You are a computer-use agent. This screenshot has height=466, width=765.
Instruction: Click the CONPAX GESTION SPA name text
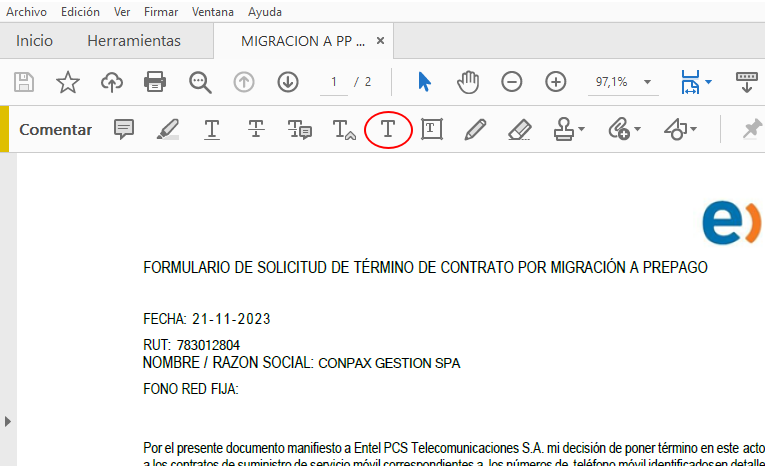pyautogui.click(x=389, y=364)
